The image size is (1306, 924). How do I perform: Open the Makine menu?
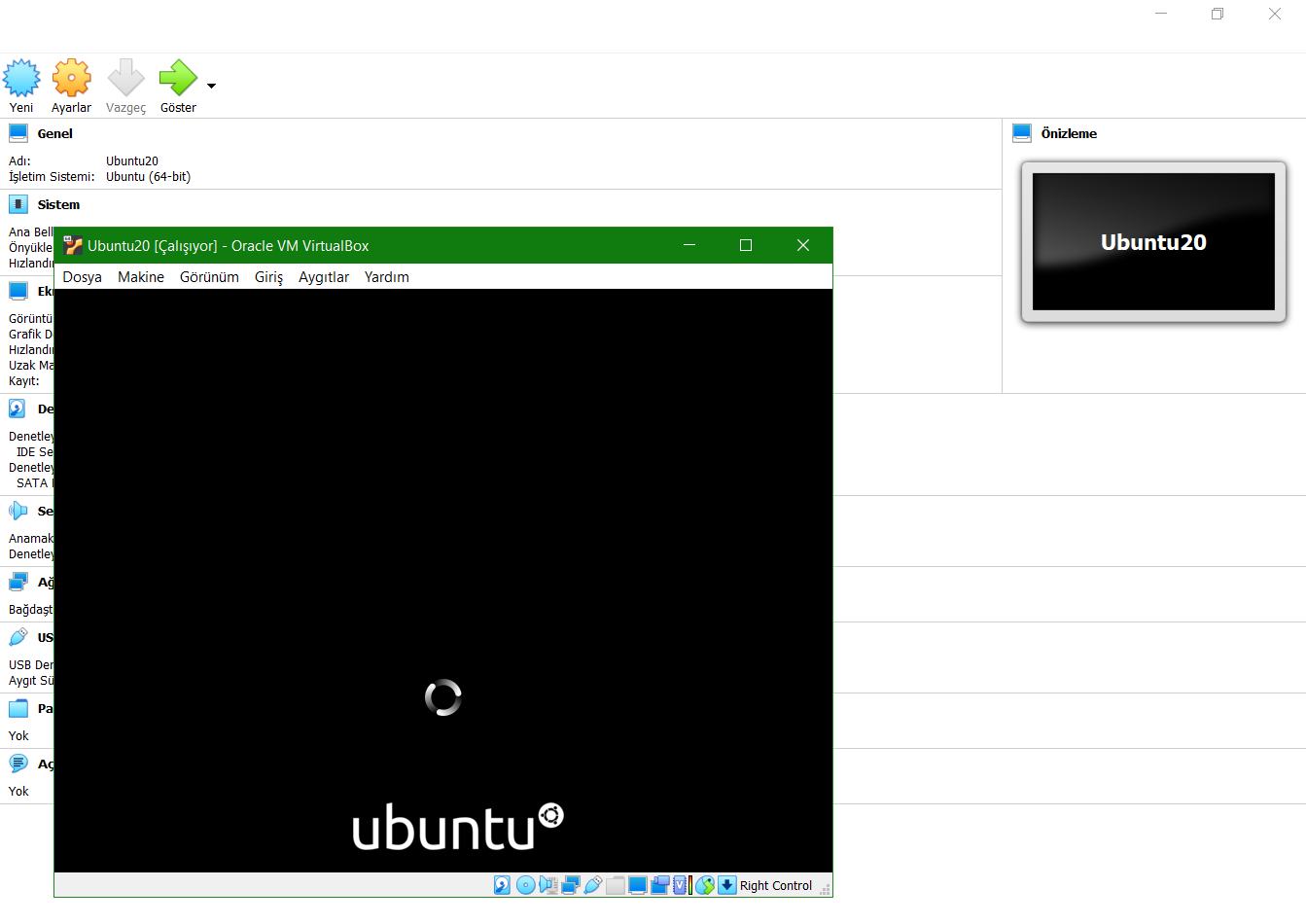pos(141,277)
